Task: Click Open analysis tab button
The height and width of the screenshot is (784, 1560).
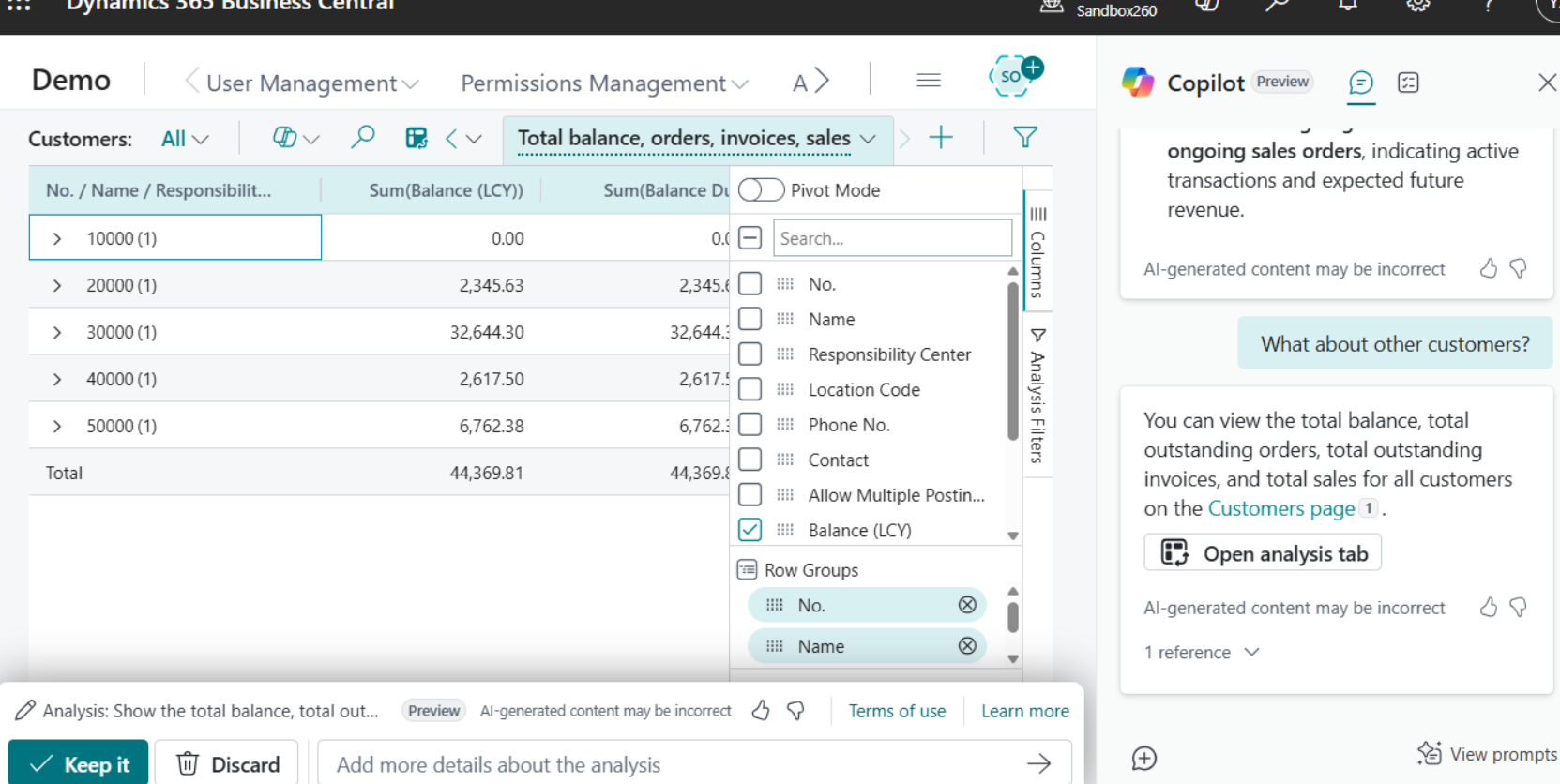Action: [x=1263, y=553]
